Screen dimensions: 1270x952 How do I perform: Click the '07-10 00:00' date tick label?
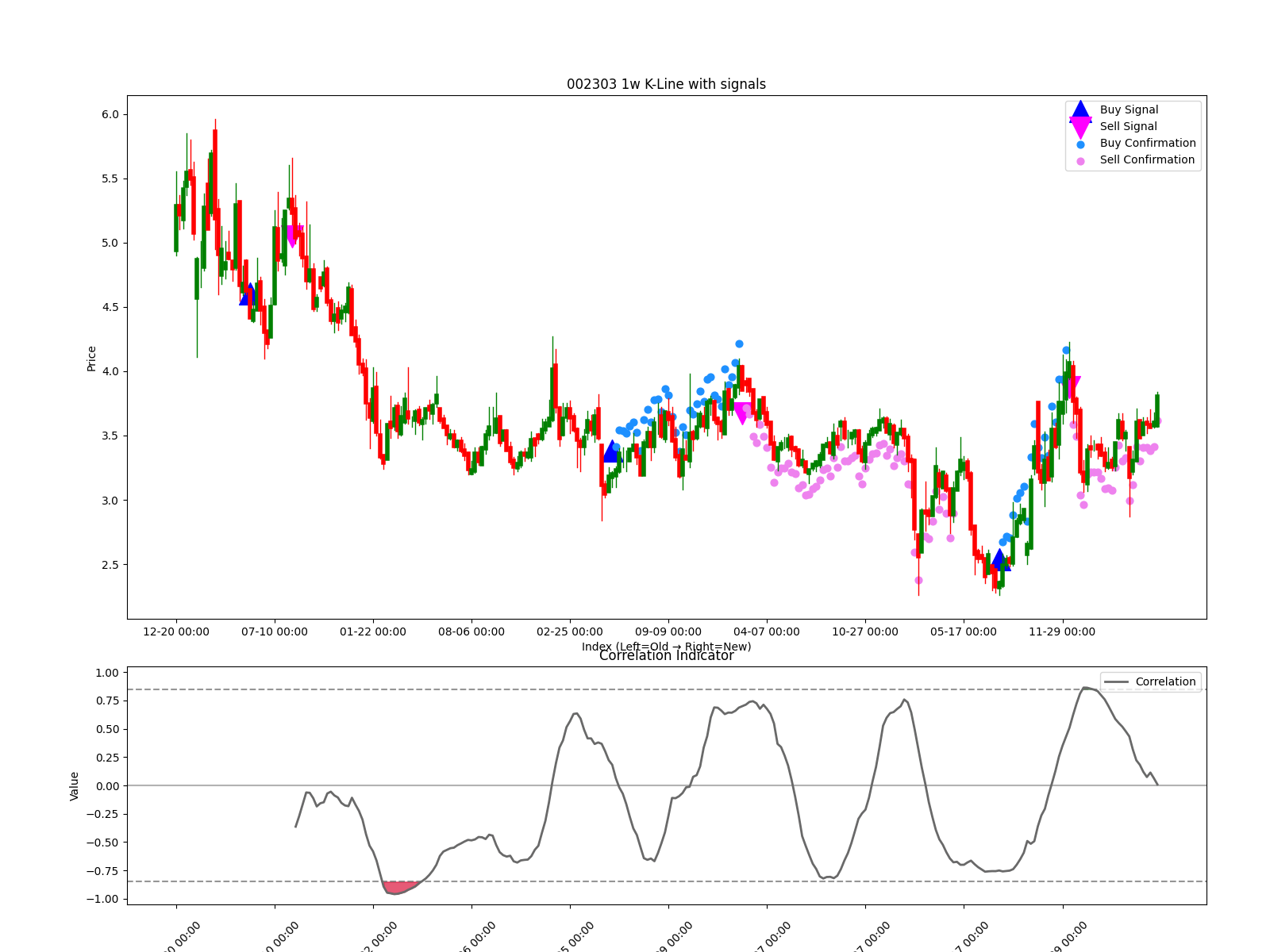pos(275,632)
